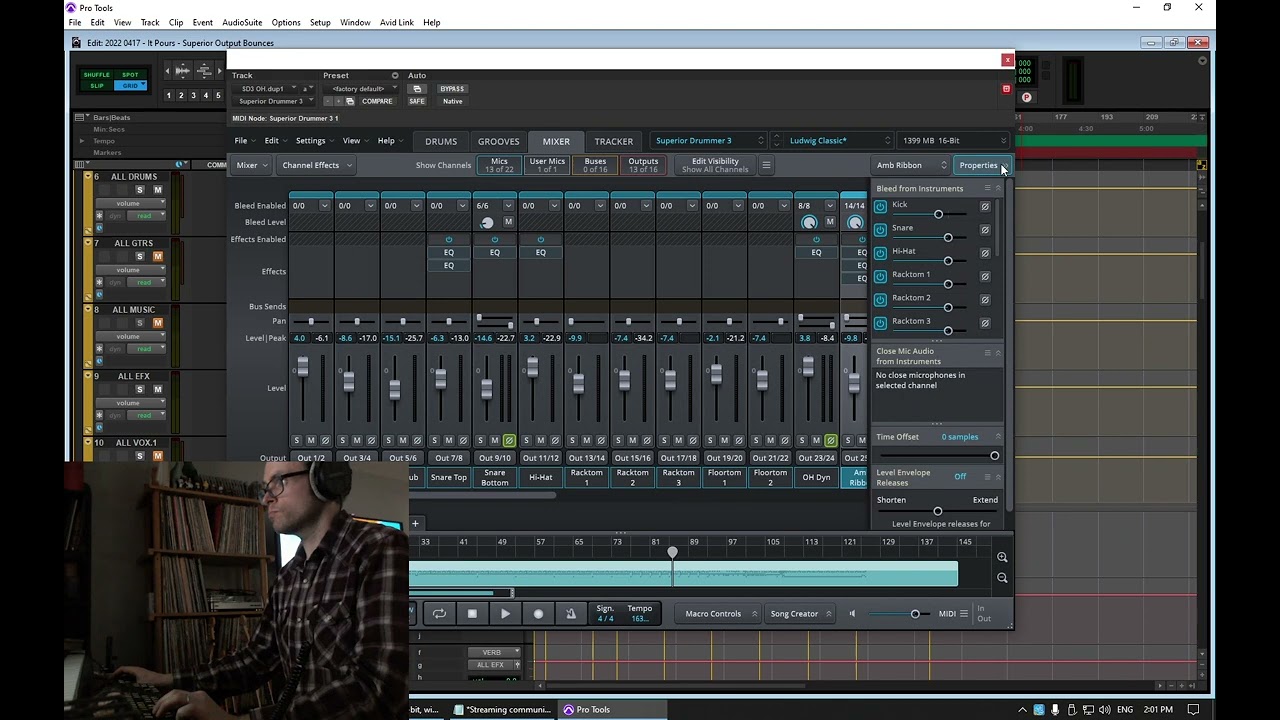
Task: Click the Properties button
Action: pyautogui.click(x=981, y=165)
